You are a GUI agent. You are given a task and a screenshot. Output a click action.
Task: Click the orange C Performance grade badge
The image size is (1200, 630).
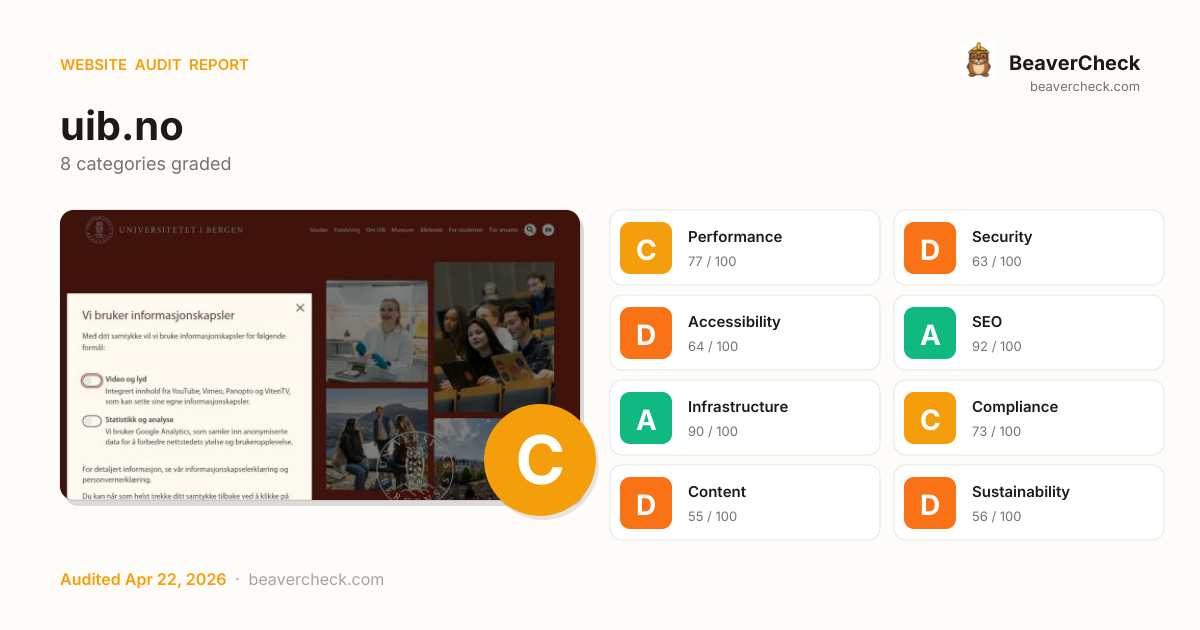(x=646, y=248)
